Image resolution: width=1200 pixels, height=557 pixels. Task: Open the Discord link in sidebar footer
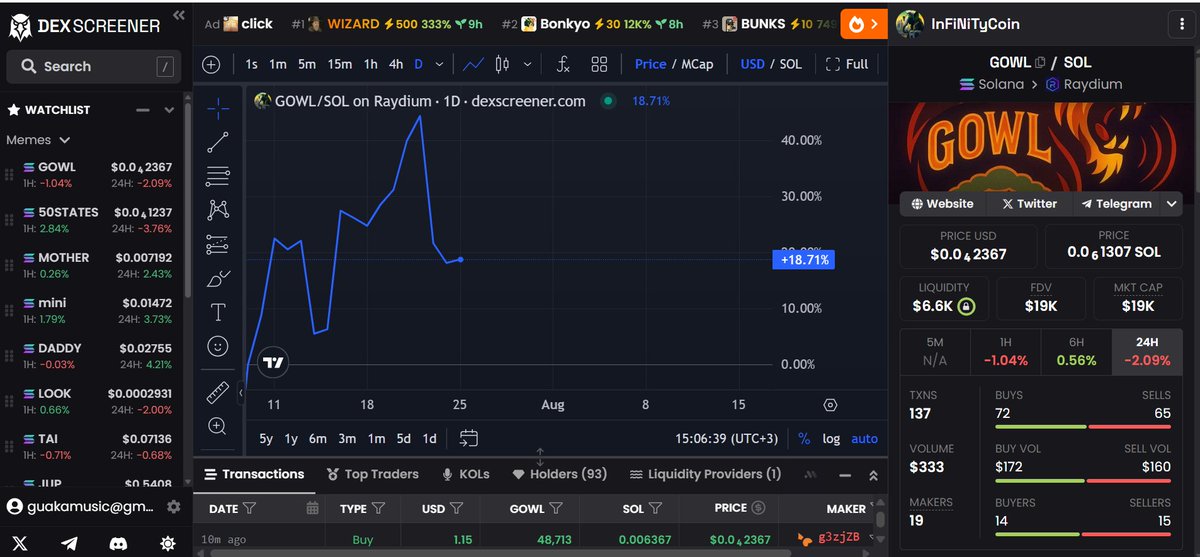[x=118, y=543]
